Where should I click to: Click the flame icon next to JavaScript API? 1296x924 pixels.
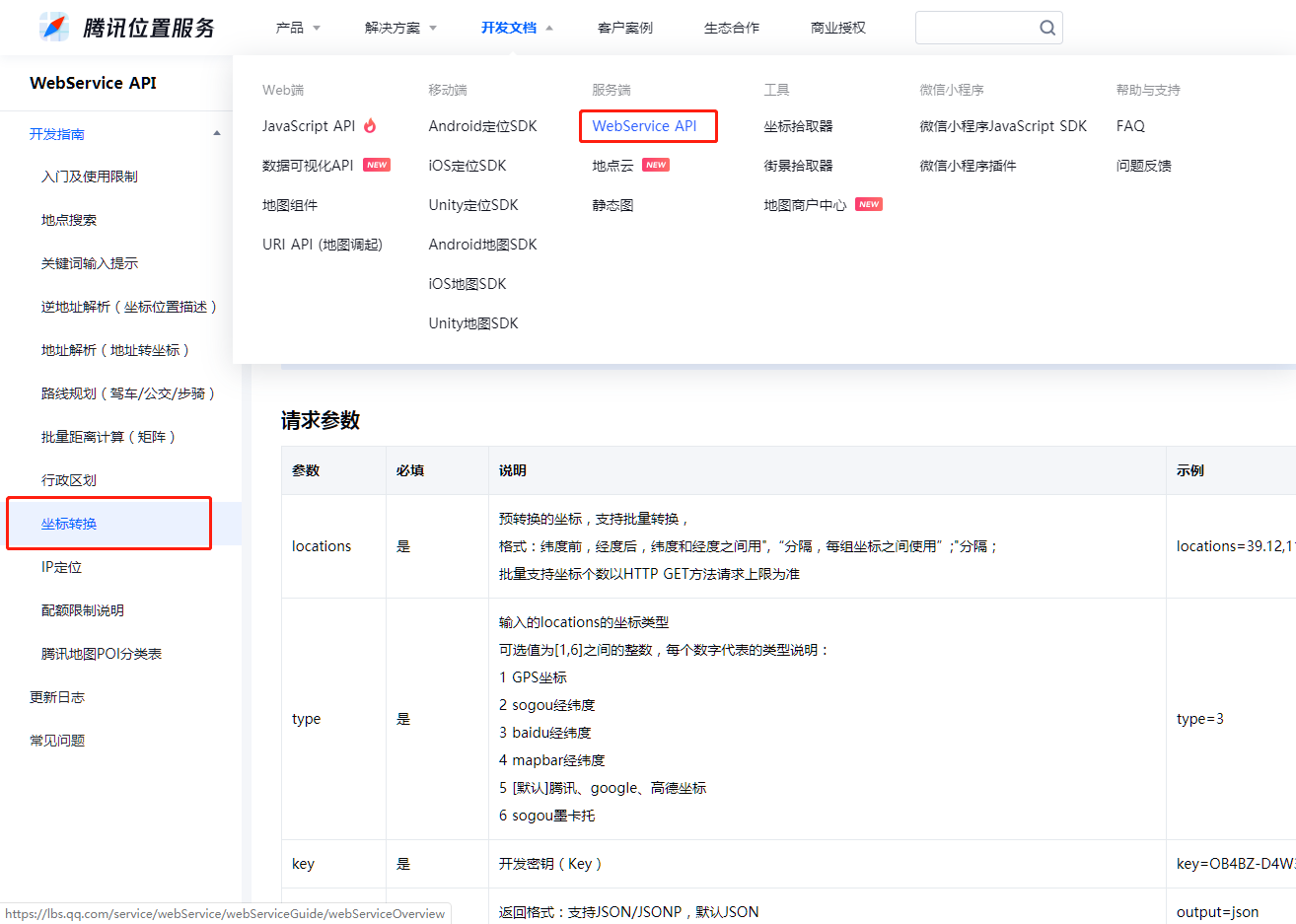[x=370, y=125]
